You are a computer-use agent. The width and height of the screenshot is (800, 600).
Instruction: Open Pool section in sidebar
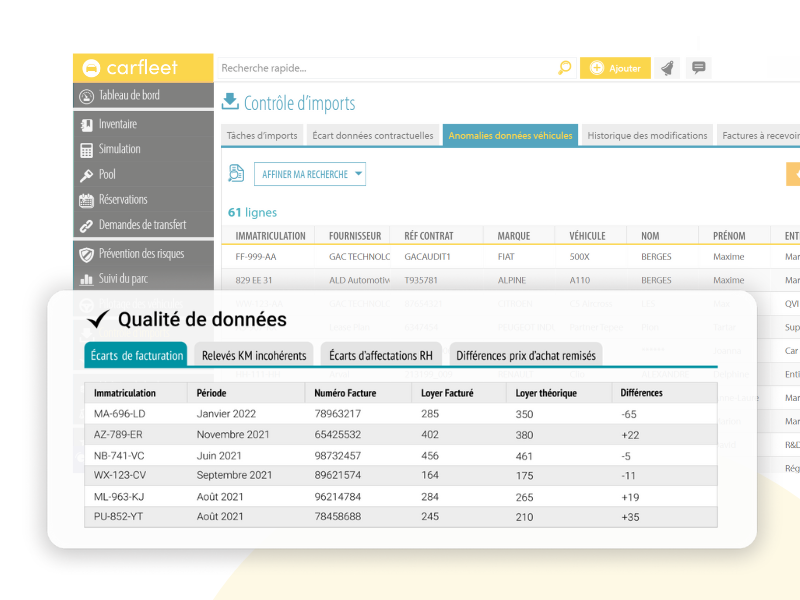point(107,174)
